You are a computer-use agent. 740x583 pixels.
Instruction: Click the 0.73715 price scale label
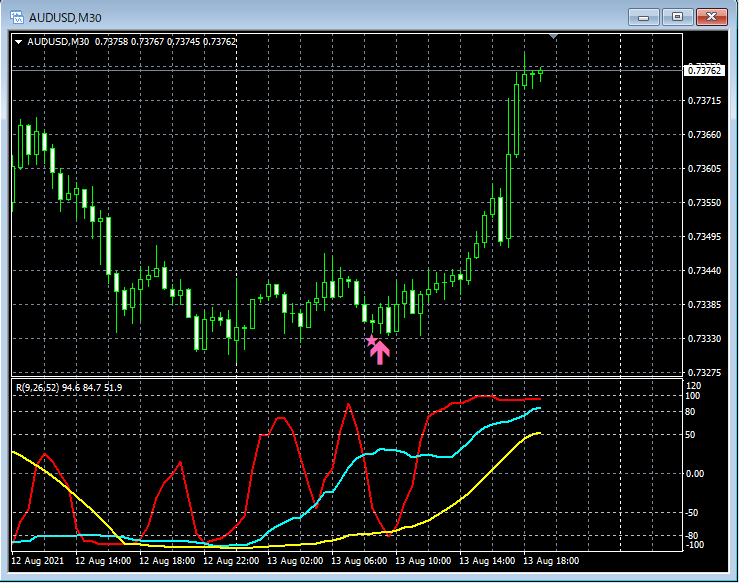[x=704, y=101]
